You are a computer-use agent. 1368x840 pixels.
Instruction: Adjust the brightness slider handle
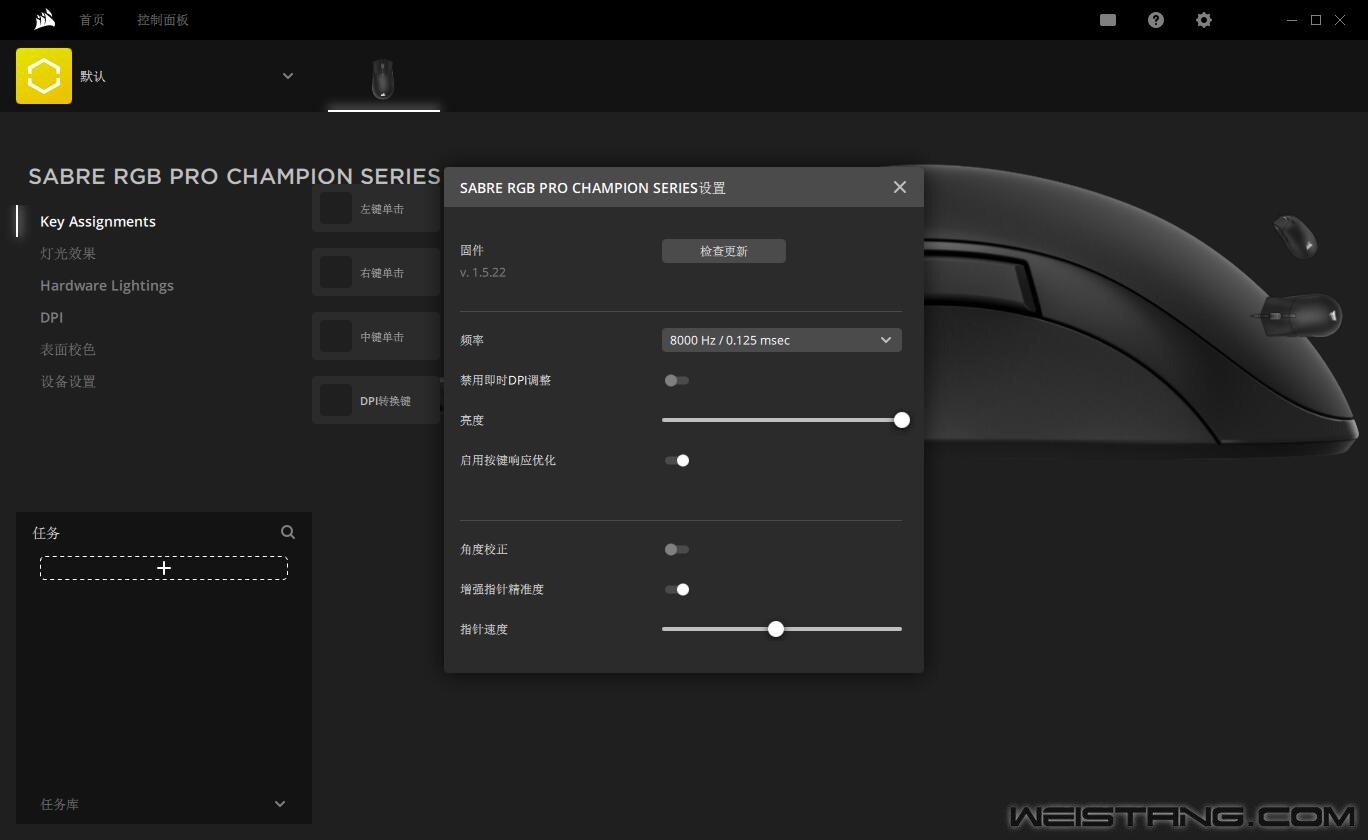point(902,420)
